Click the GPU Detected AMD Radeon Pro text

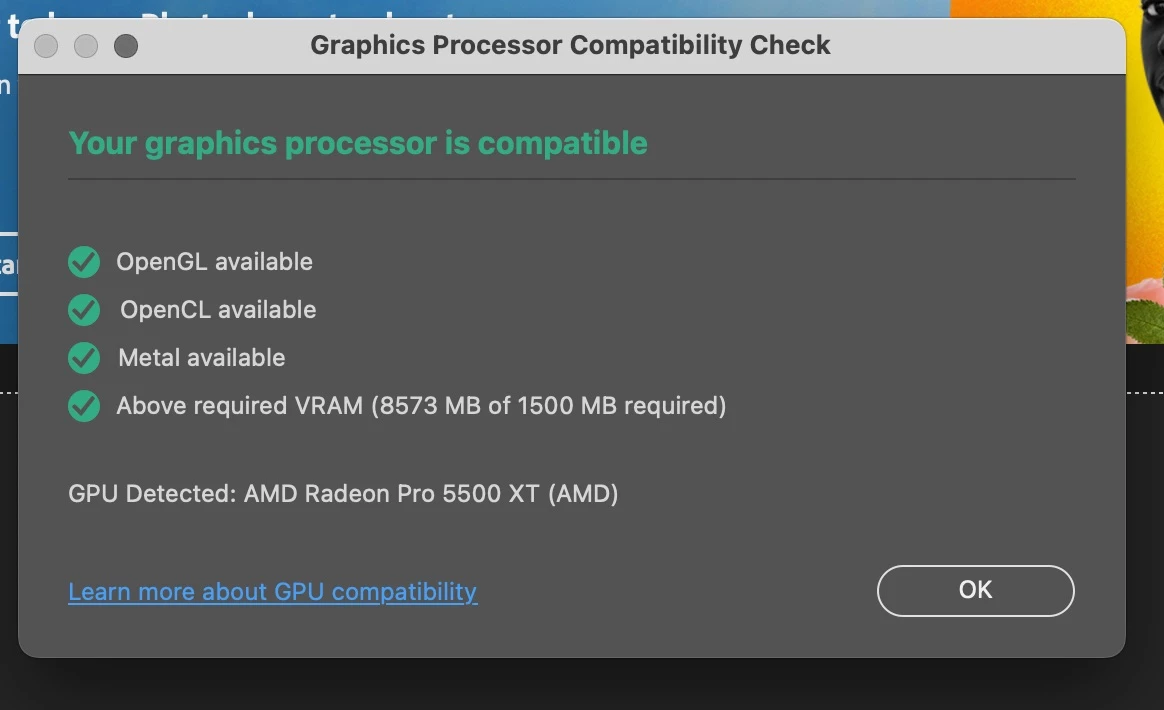(343, 494)
